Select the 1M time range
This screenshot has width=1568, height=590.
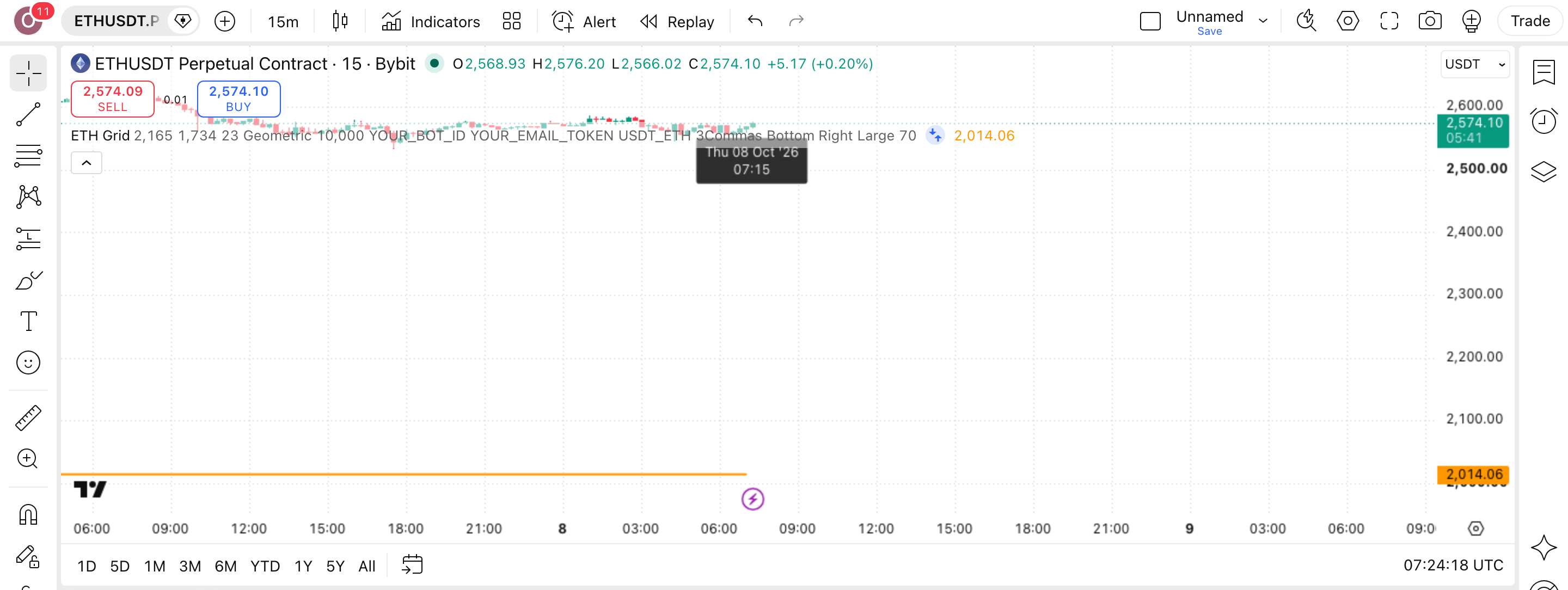click(155, 566)
